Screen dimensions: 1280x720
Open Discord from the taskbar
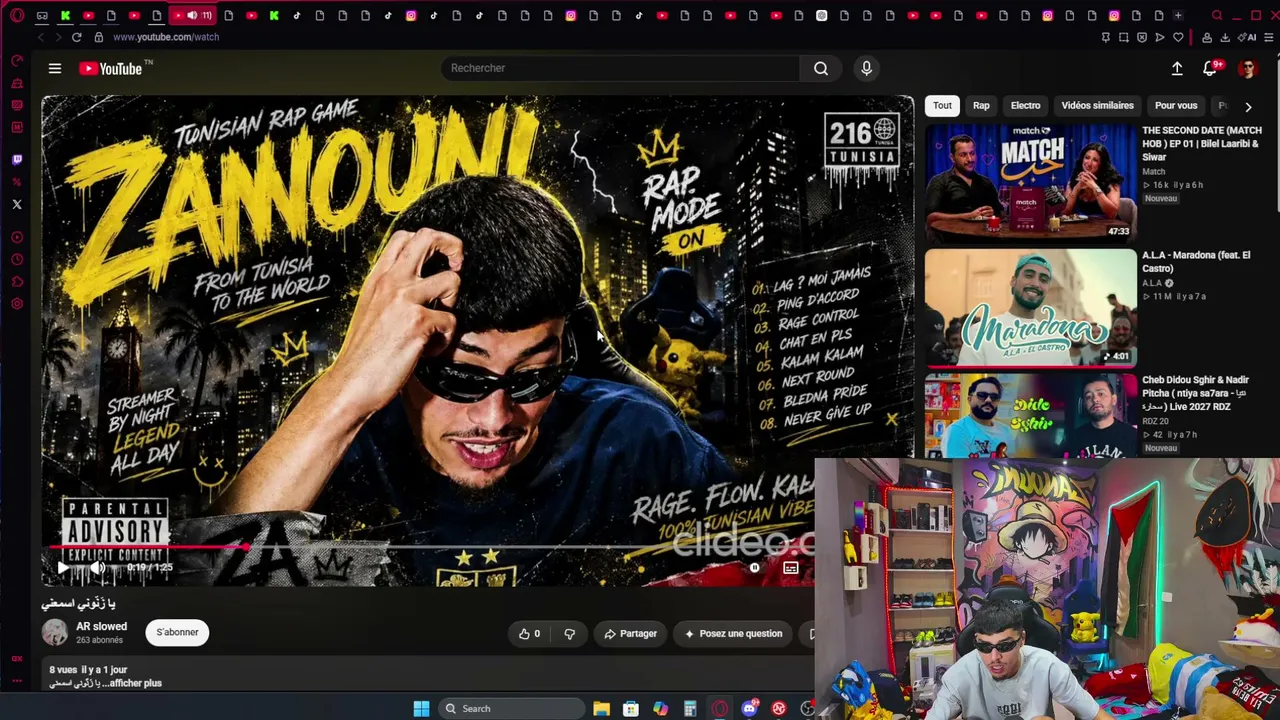[749, 709]
